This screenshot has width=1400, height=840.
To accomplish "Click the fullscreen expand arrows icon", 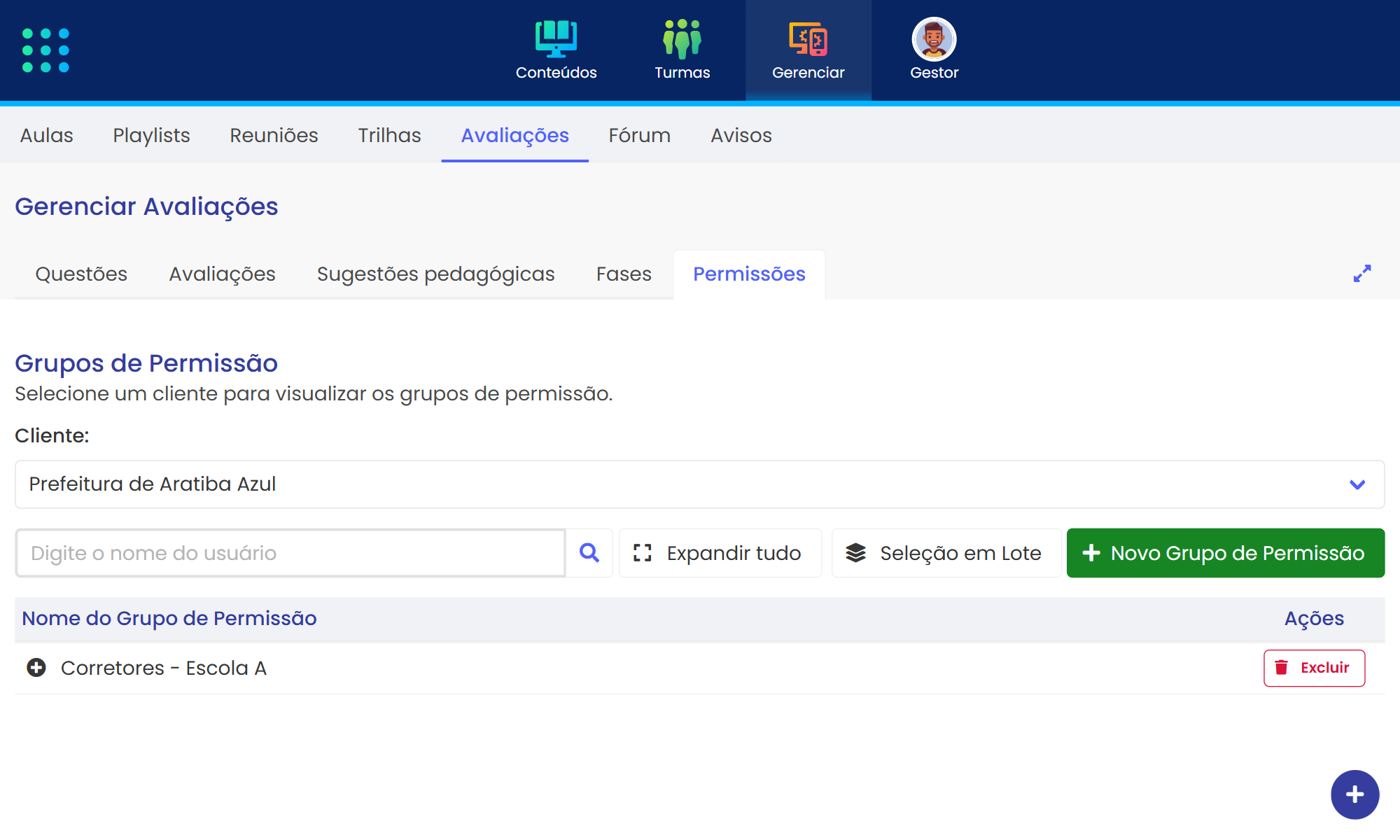I will click(1361, 274).
